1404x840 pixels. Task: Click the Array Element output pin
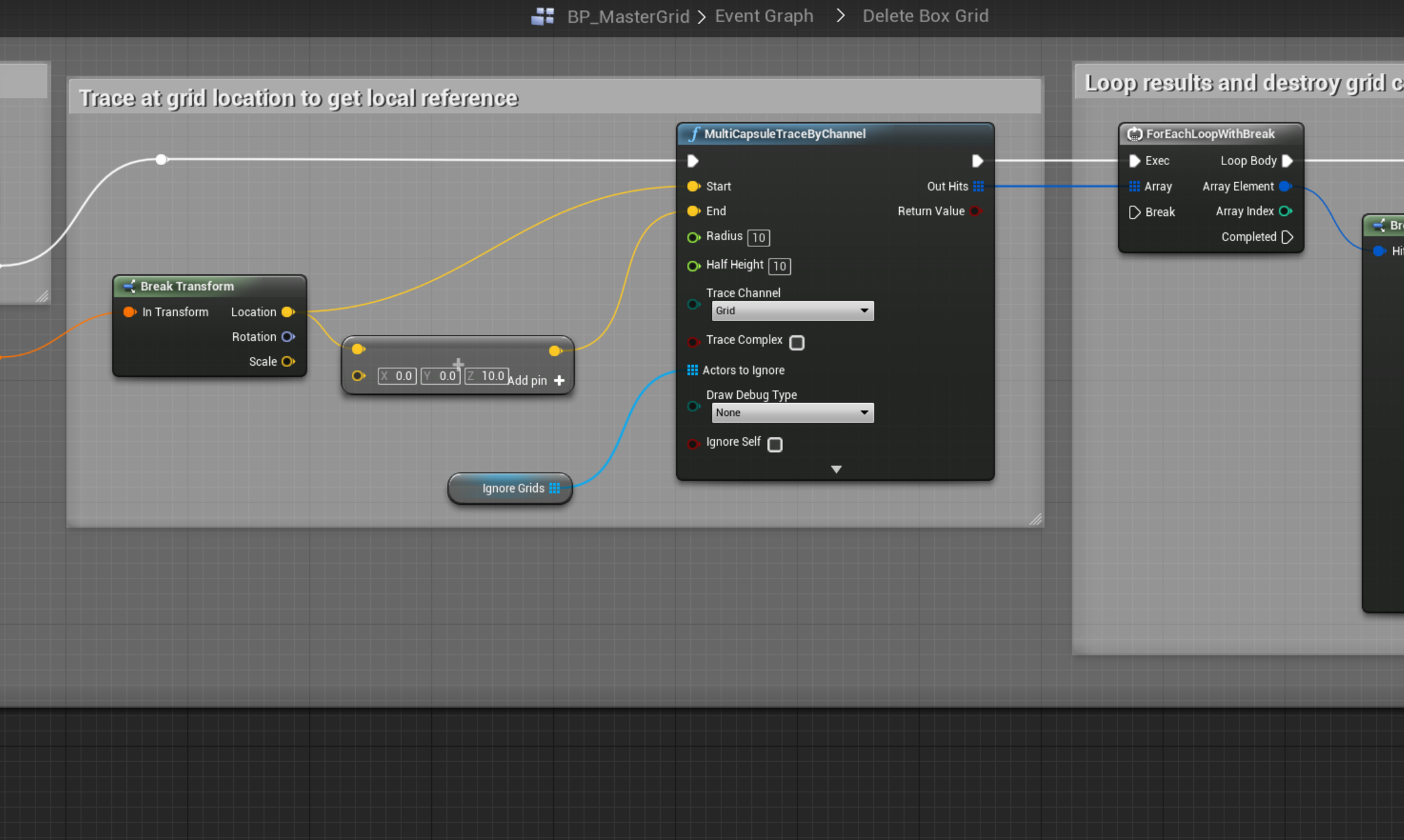pyautogui.click(x=1285, y=186)
